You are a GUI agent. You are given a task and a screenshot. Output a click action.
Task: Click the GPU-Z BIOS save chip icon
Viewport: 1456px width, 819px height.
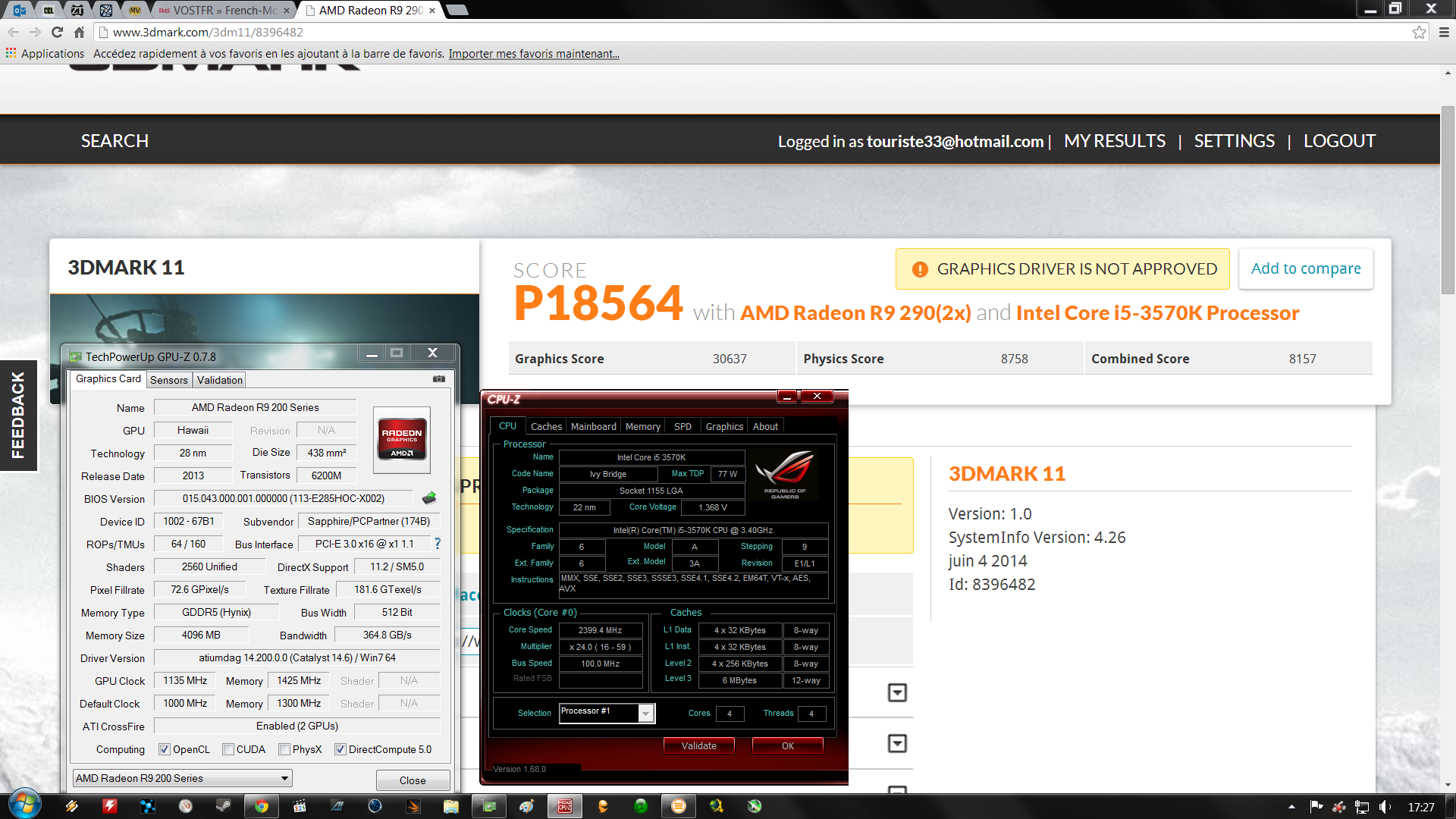[429, 498]
